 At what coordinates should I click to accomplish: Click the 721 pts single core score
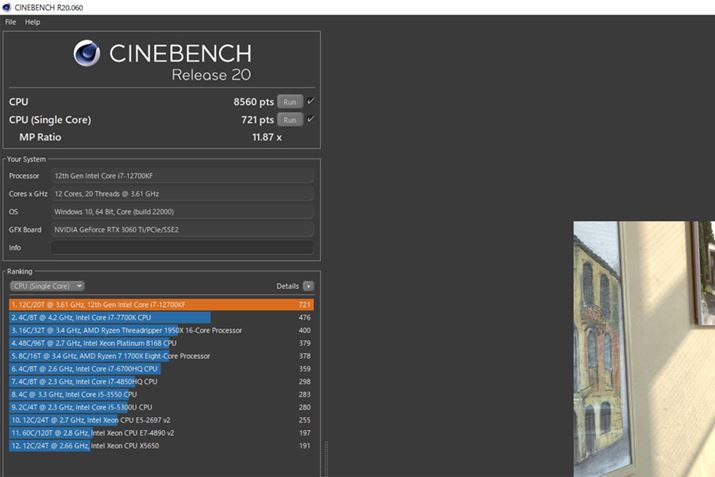(x=258, y=120)
